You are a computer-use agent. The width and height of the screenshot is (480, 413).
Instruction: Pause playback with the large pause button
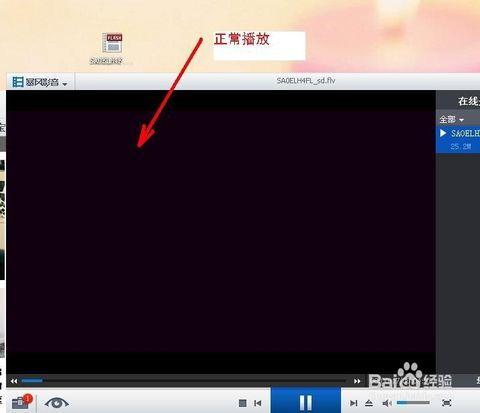pos(306,401)
